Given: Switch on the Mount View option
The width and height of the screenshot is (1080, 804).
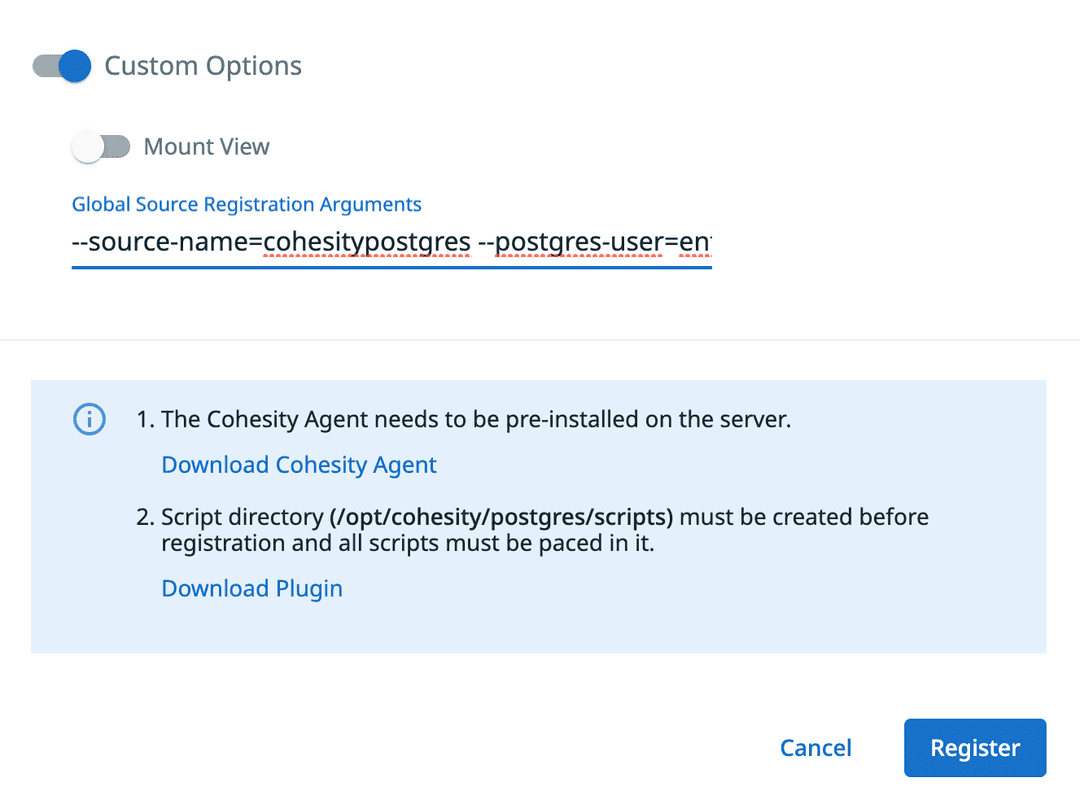Looking at the screenshot, I should 101,146.
